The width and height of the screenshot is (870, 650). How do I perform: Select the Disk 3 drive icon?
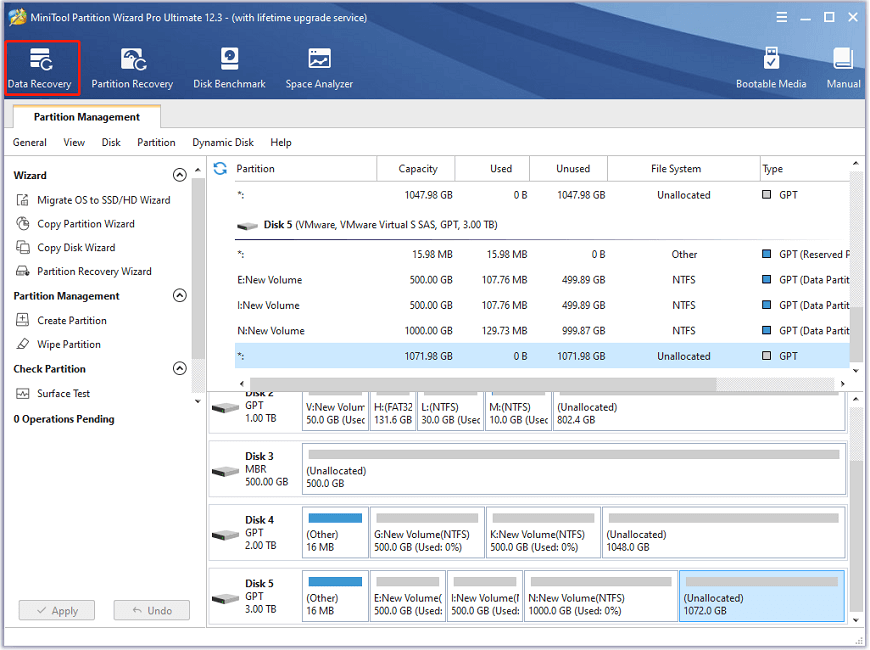pos(225,472)
